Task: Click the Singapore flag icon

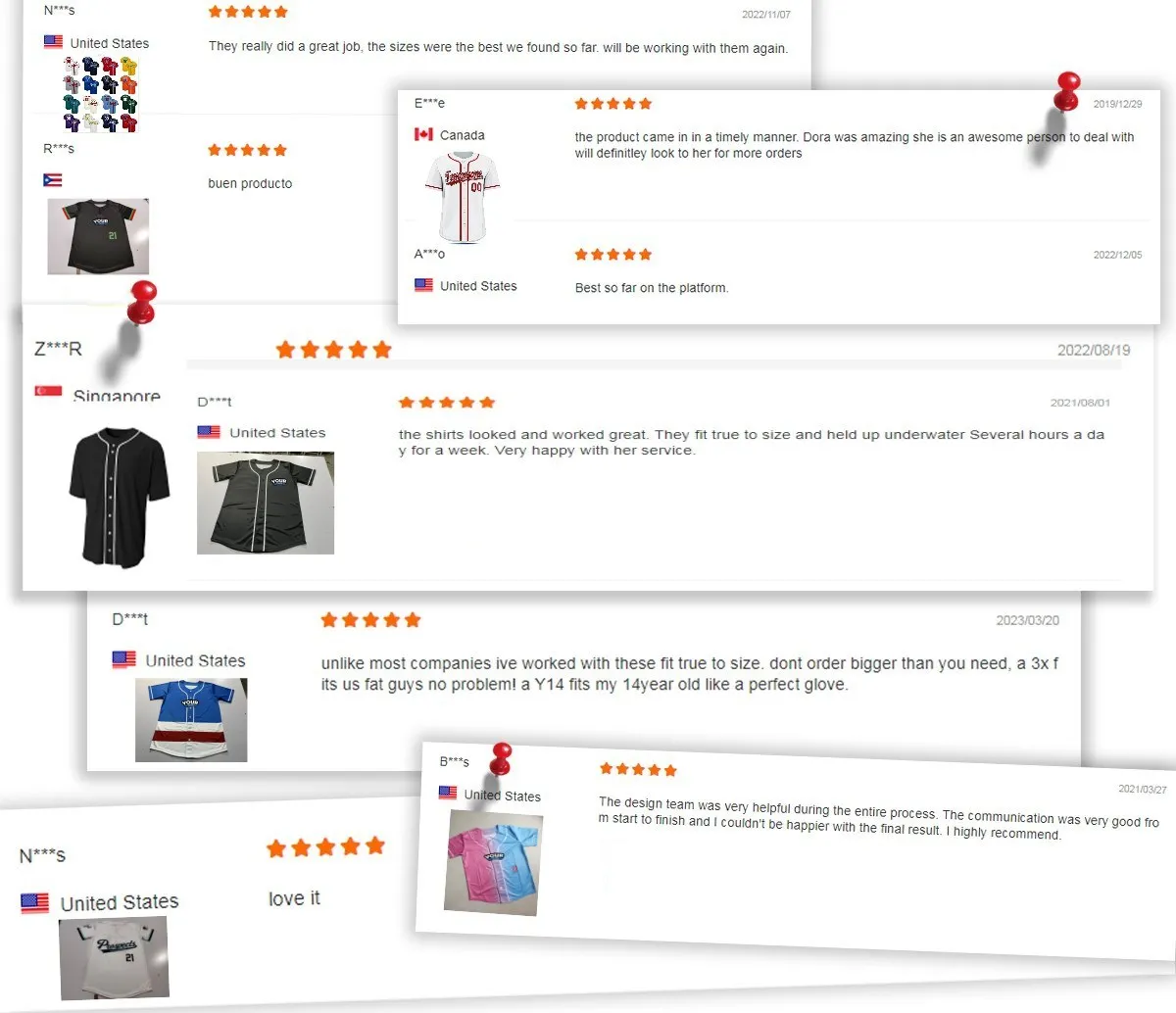Action: 48,392
